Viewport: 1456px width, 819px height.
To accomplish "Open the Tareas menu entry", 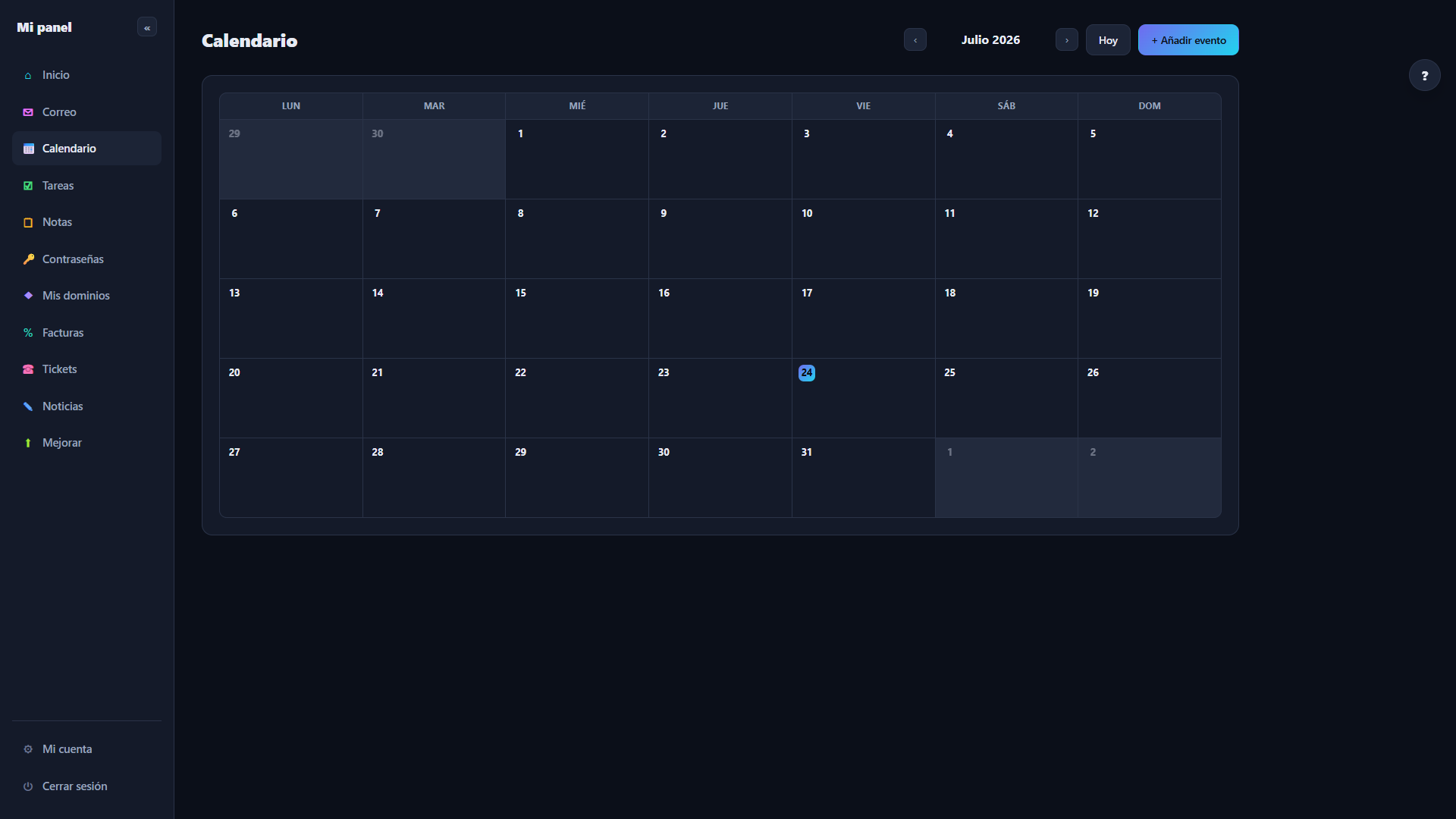I will pos(86,186).
